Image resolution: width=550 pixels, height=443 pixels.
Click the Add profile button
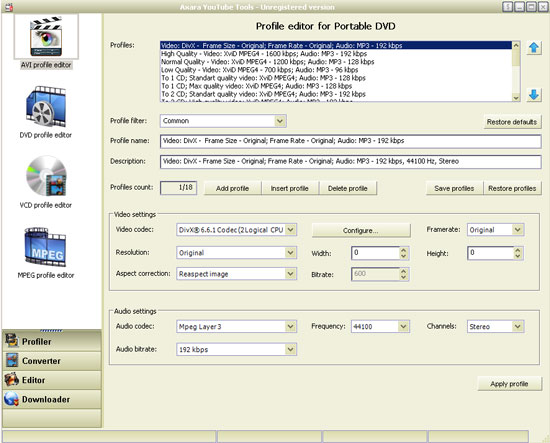232,188
